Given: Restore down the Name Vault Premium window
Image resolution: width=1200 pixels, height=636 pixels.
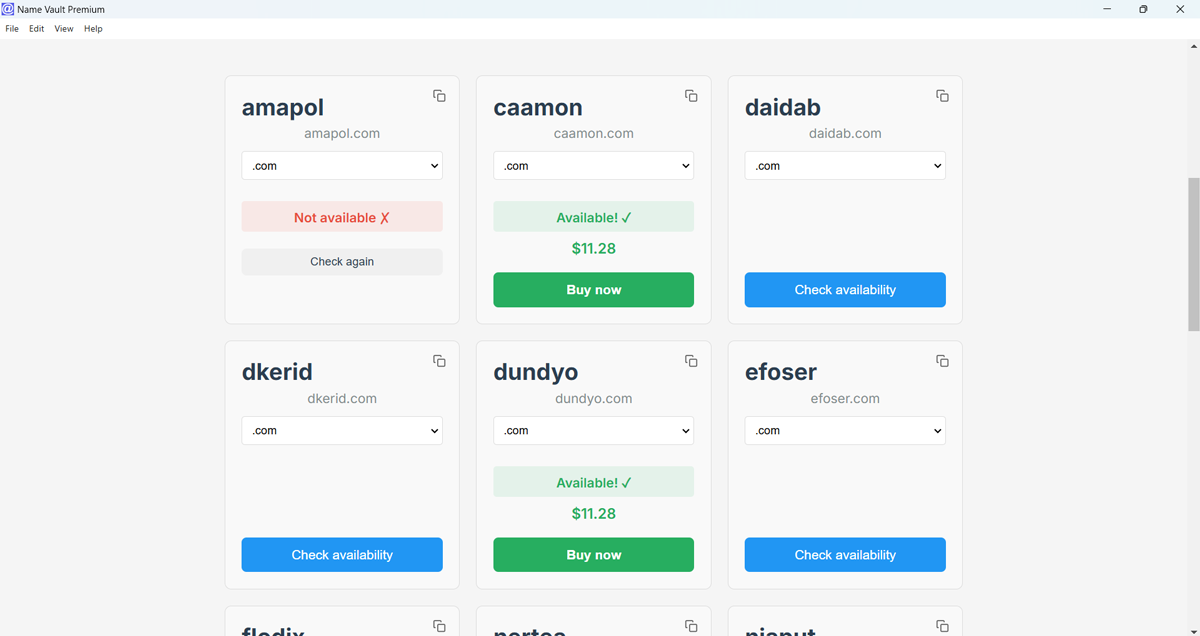Looking at the screenshot, I should [x=1143, y=9].
